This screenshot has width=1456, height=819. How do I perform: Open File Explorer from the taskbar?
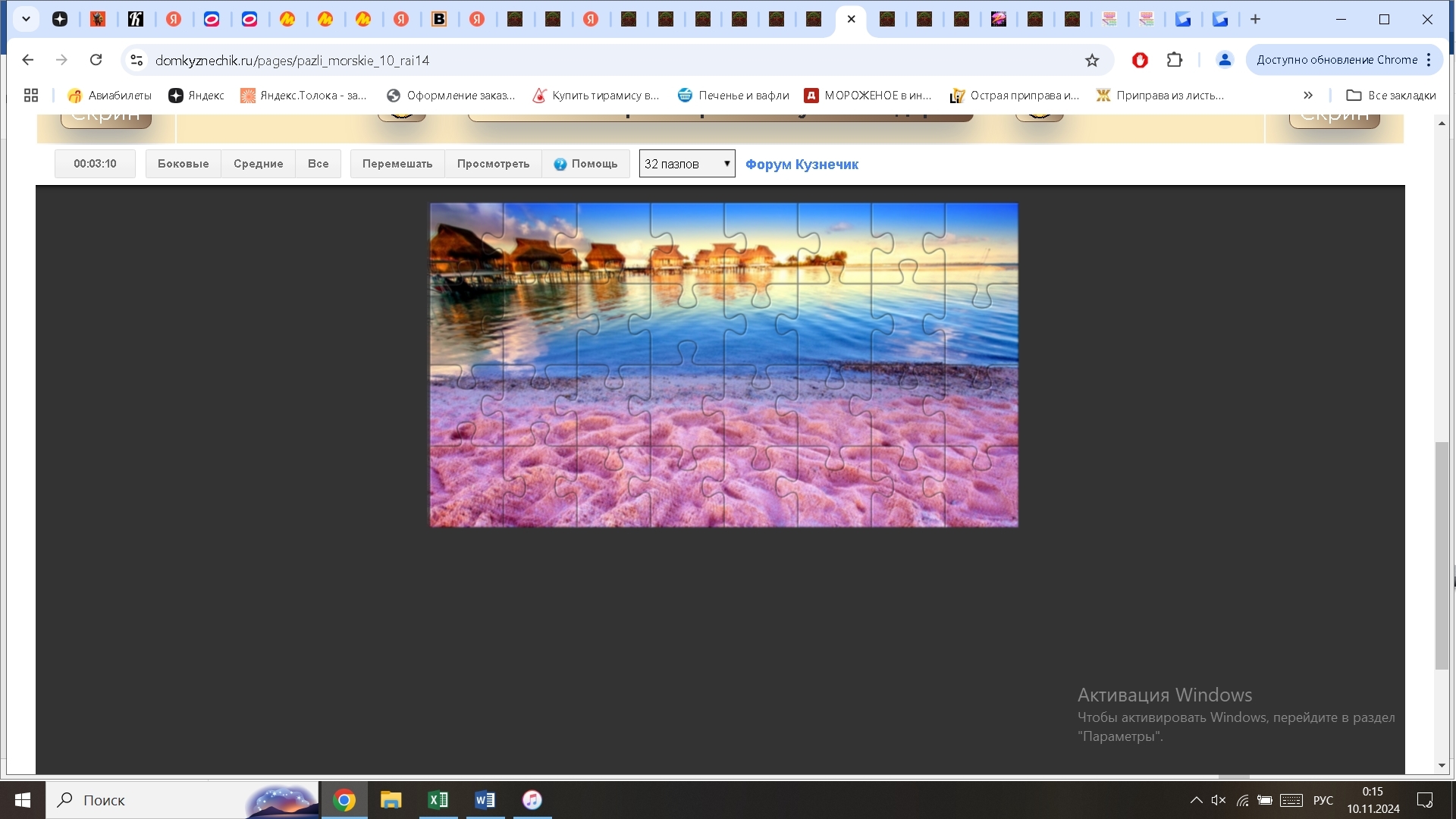391,800
